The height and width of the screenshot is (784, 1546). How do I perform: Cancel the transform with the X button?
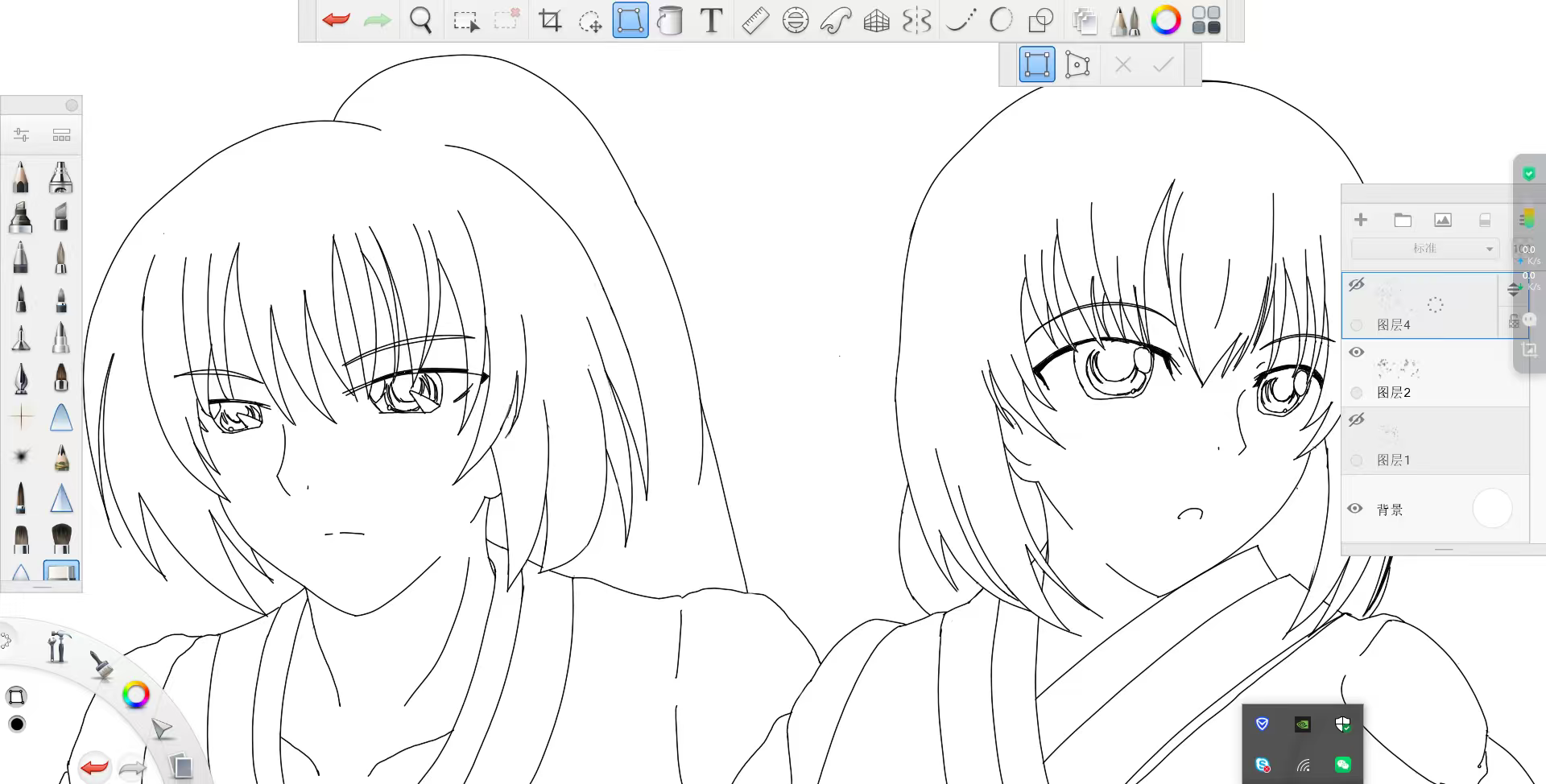[1122, 64]
